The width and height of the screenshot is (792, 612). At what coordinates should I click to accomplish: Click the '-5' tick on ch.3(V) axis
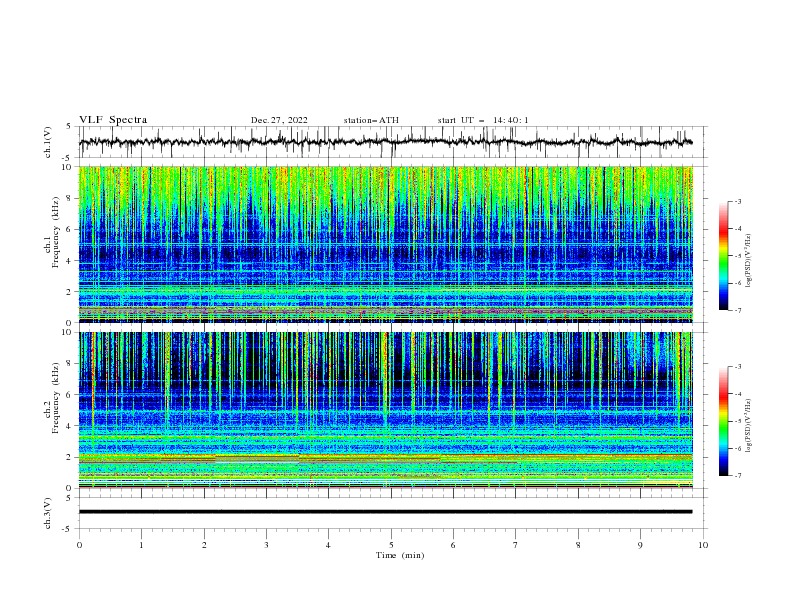click(67, 529)
